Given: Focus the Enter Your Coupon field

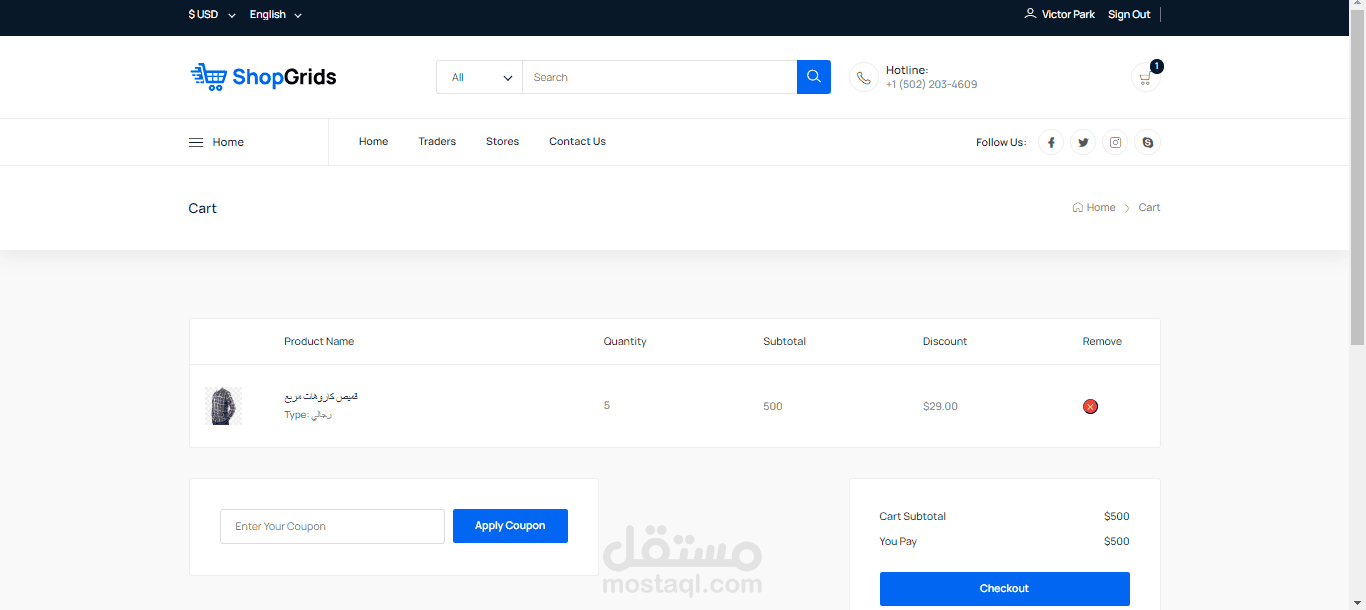Looking at the screenshot, I should 332,526.
